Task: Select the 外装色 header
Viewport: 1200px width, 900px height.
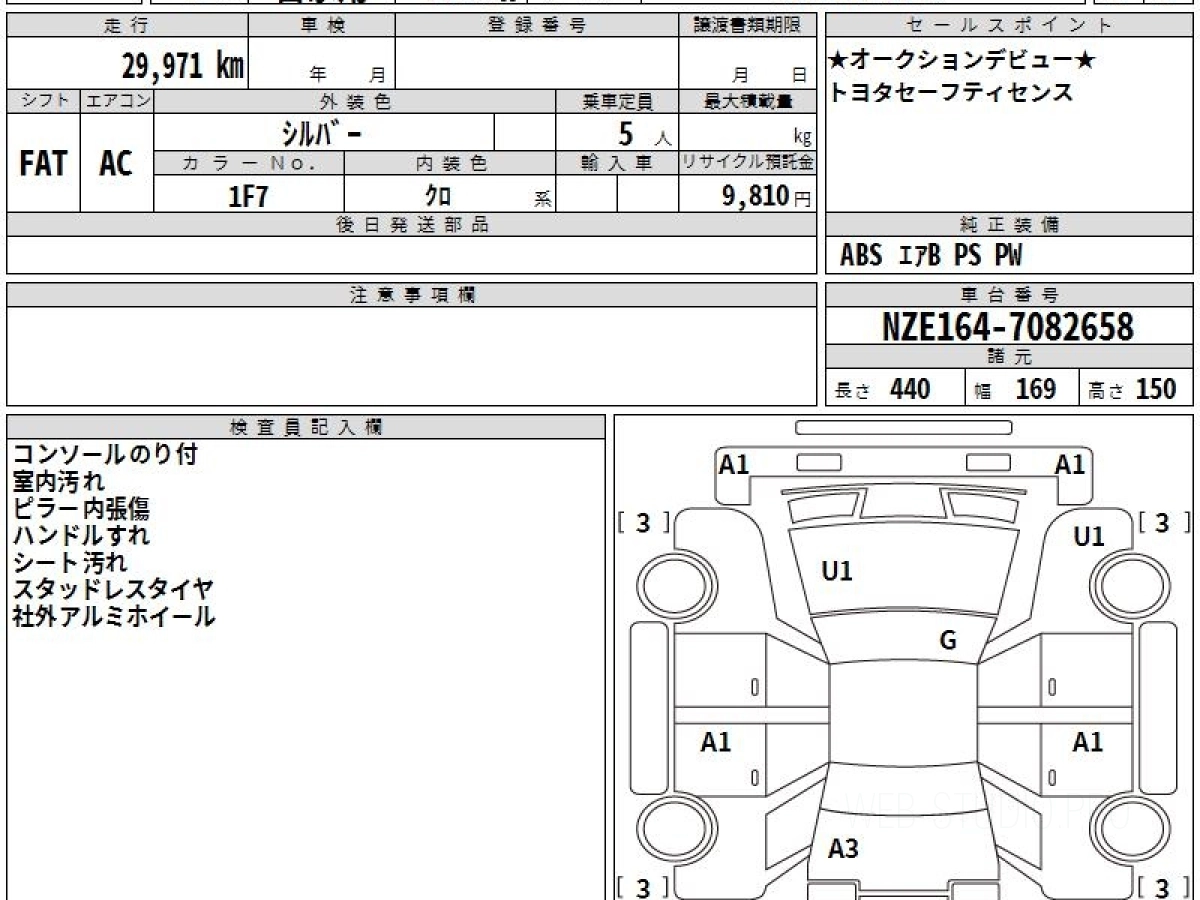Action: pos(355,101)
